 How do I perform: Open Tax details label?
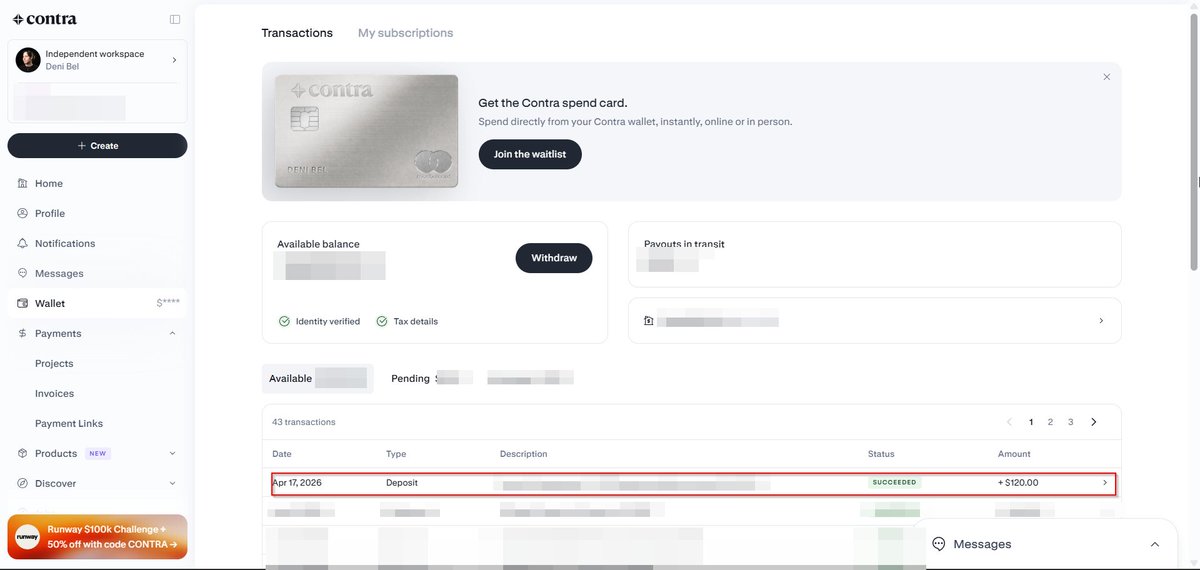(x=415, y=321)
